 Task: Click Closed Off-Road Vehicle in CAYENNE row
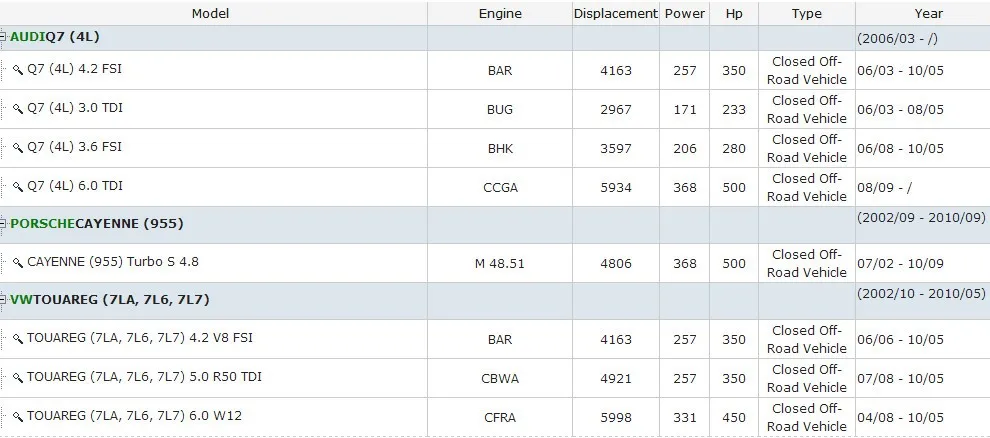pos(806,264)
